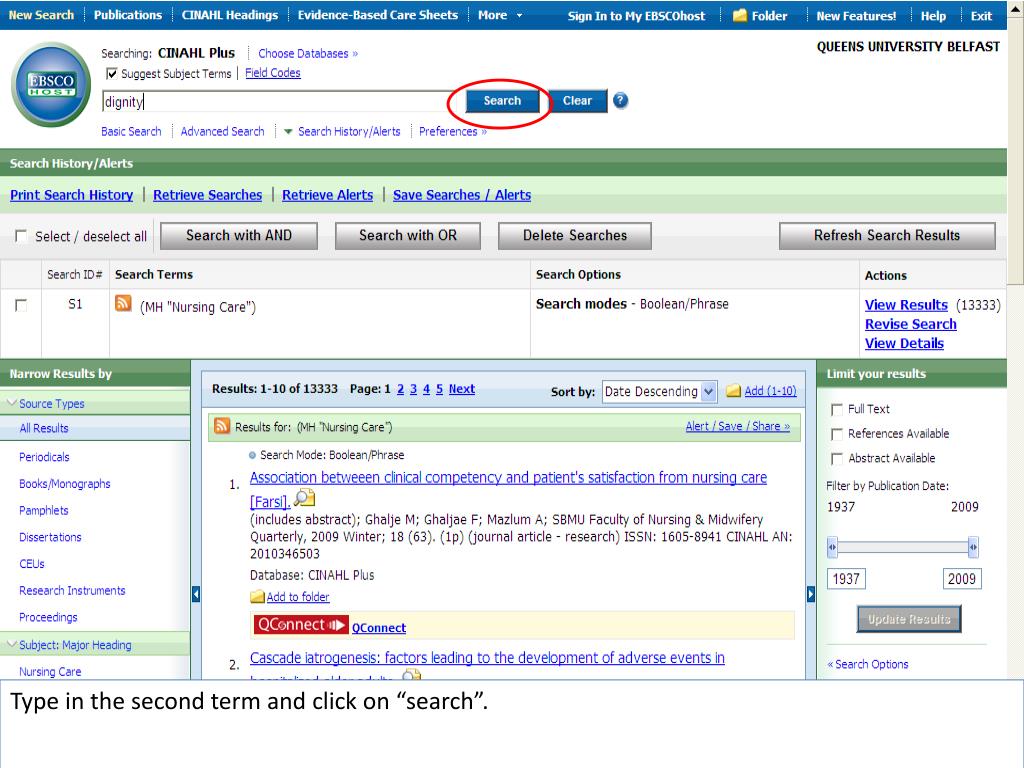Click folder icon beside Add (1-10)

(734, 391)
